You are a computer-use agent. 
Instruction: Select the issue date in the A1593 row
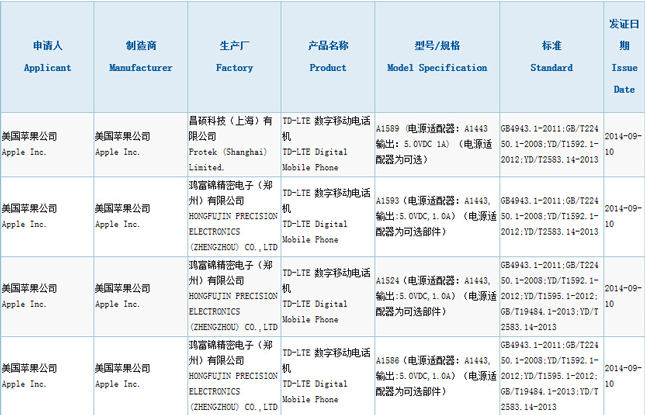[624, 215]
